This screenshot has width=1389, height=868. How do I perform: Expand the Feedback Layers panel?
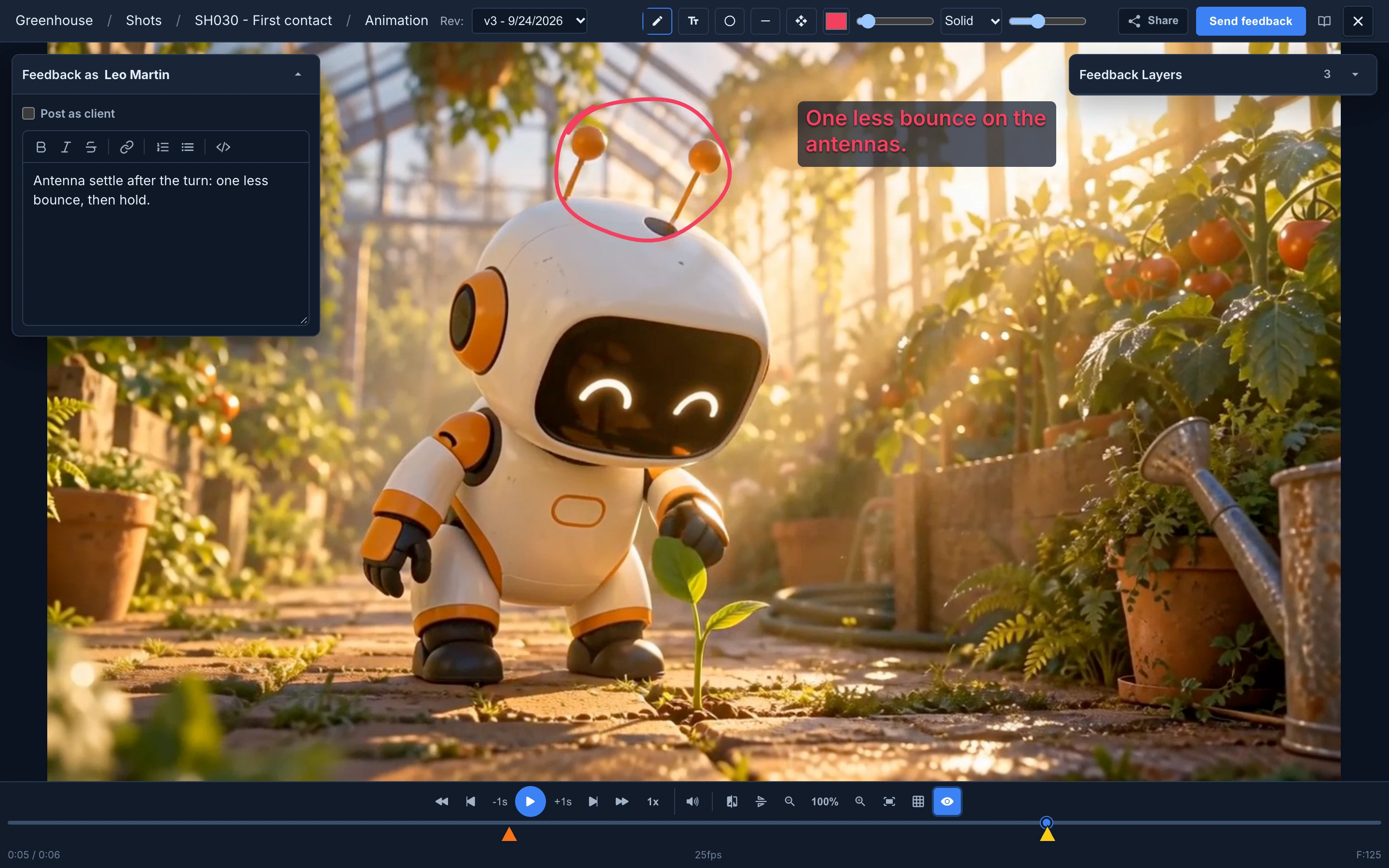coord(1355,75)
